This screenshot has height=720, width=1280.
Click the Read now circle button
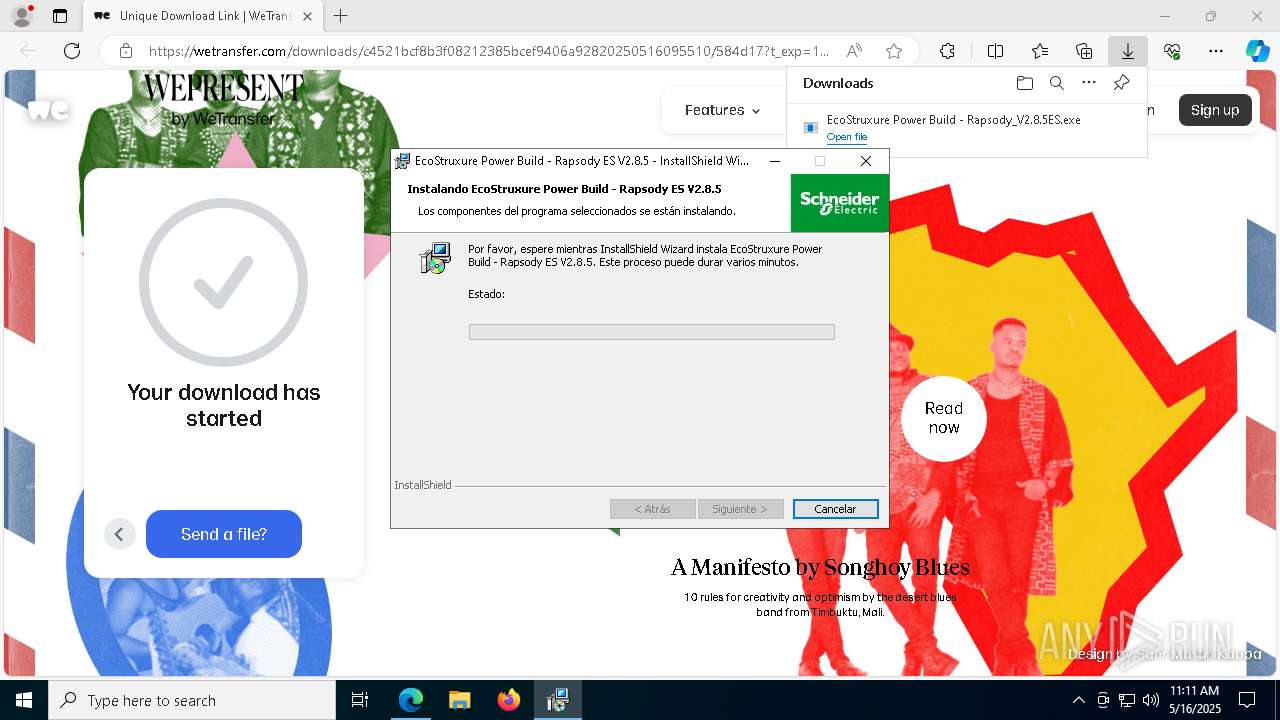[x=944, y=418]
